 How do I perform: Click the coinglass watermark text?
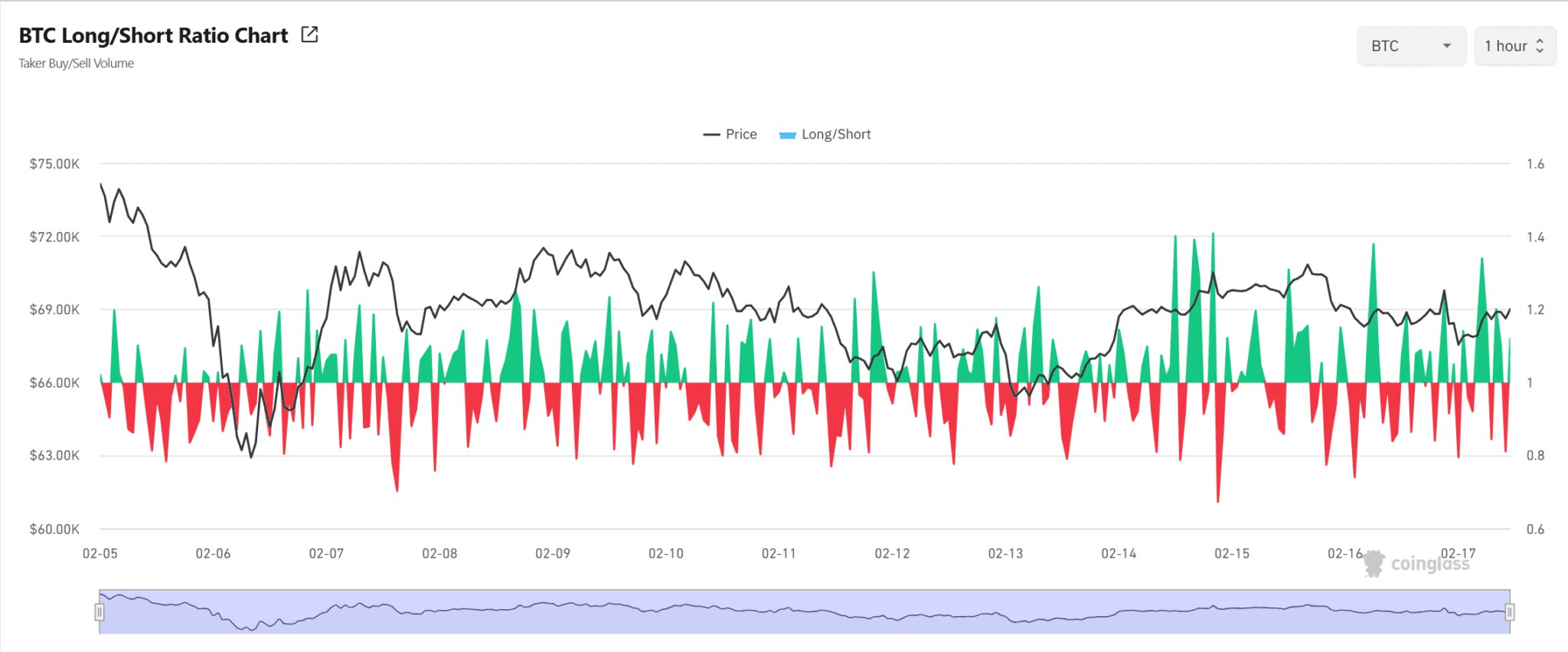point(1429,564)
